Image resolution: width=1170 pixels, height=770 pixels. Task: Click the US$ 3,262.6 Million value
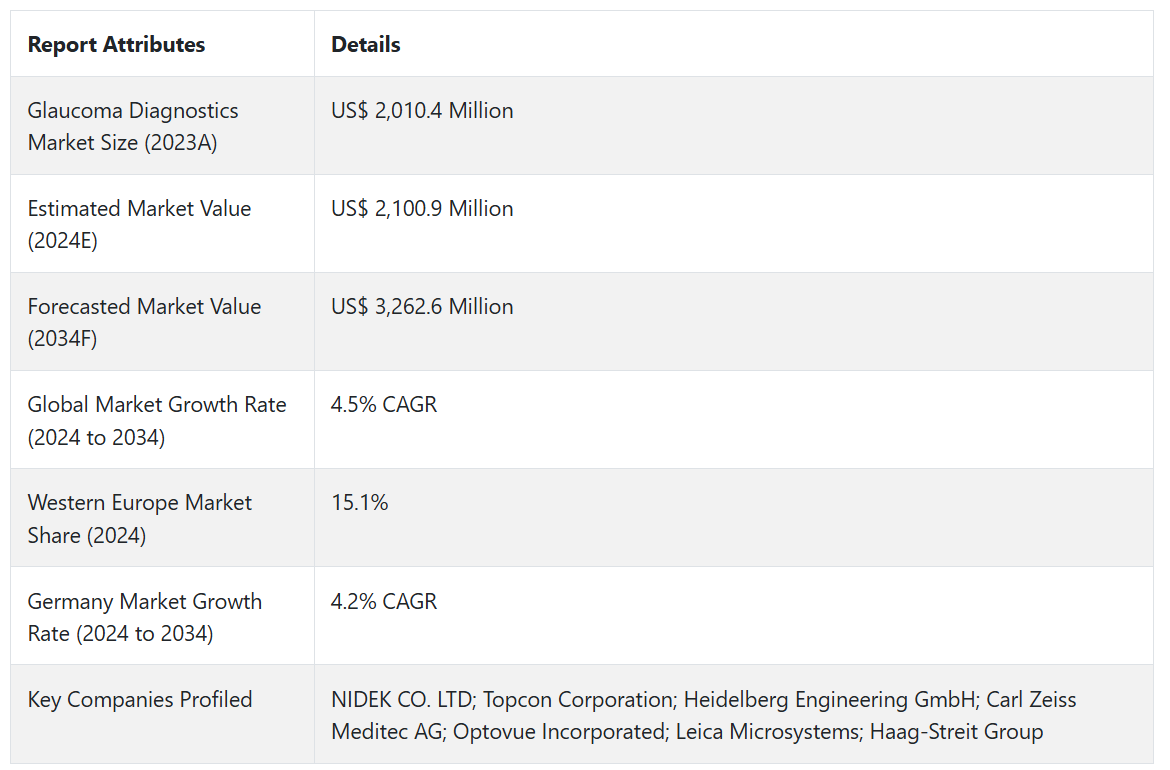coord(422,306)
